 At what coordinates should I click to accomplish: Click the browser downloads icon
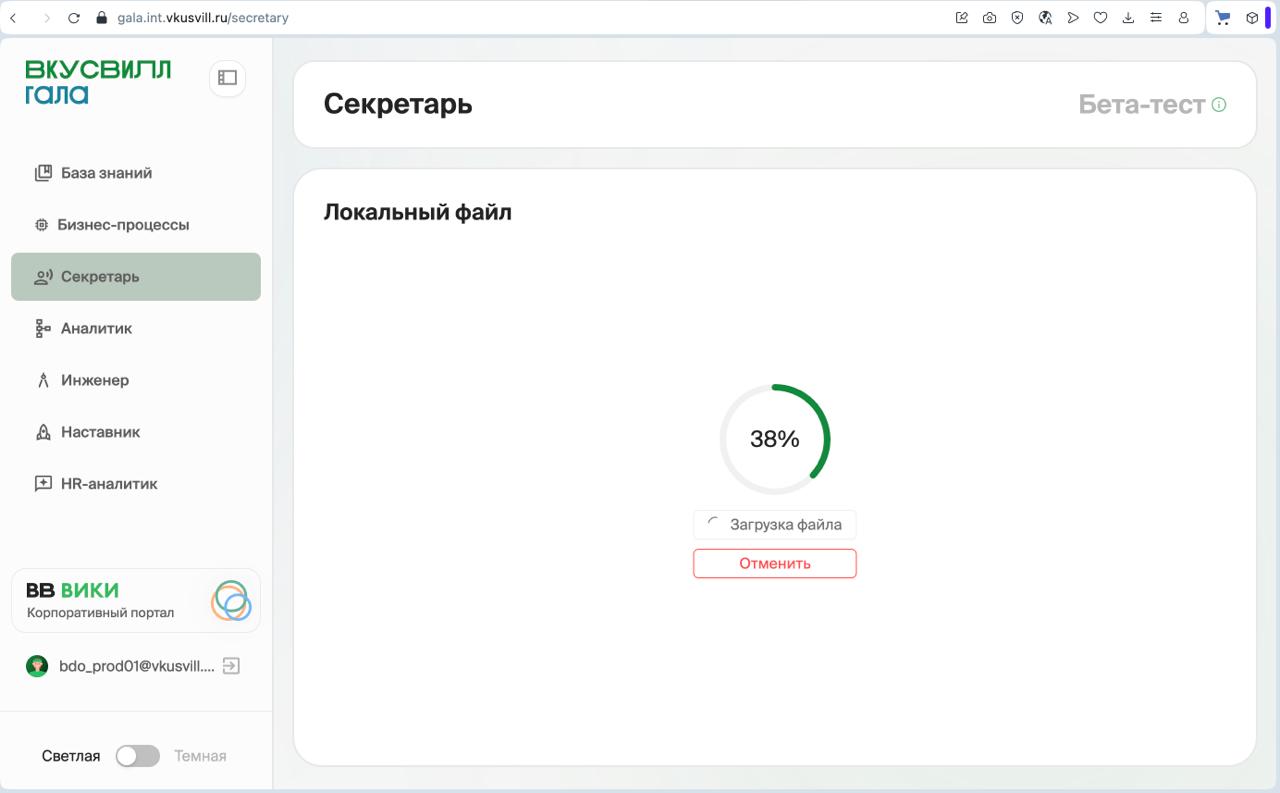pyautogui.click(x=1128, y=18)
